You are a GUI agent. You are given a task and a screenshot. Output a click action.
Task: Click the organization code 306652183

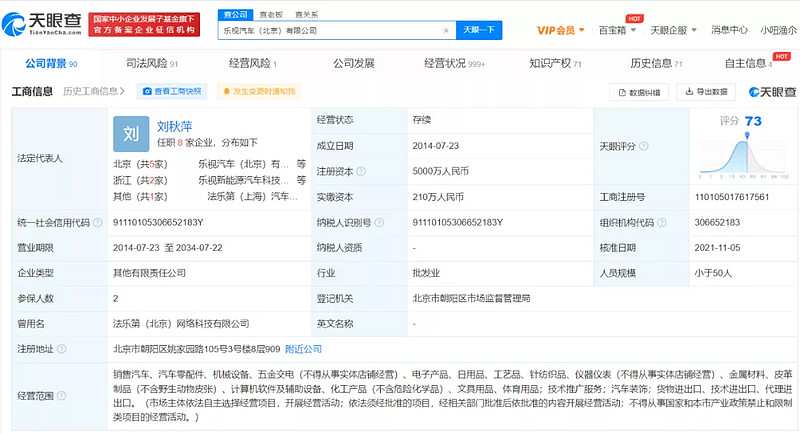tap(717, 222)
